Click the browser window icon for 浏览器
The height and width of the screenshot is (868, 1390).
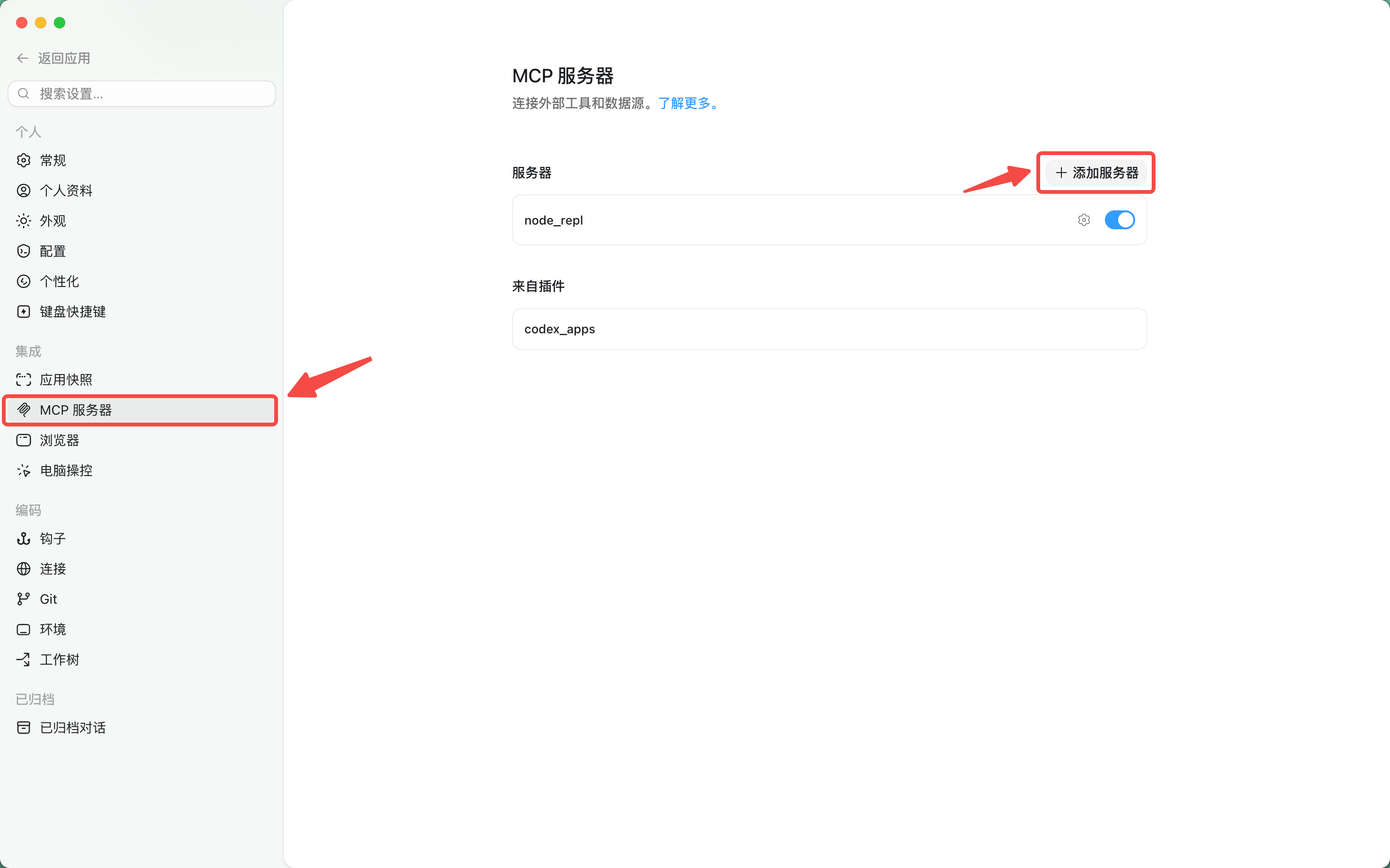pyautogui.click(x=24, y=440)
